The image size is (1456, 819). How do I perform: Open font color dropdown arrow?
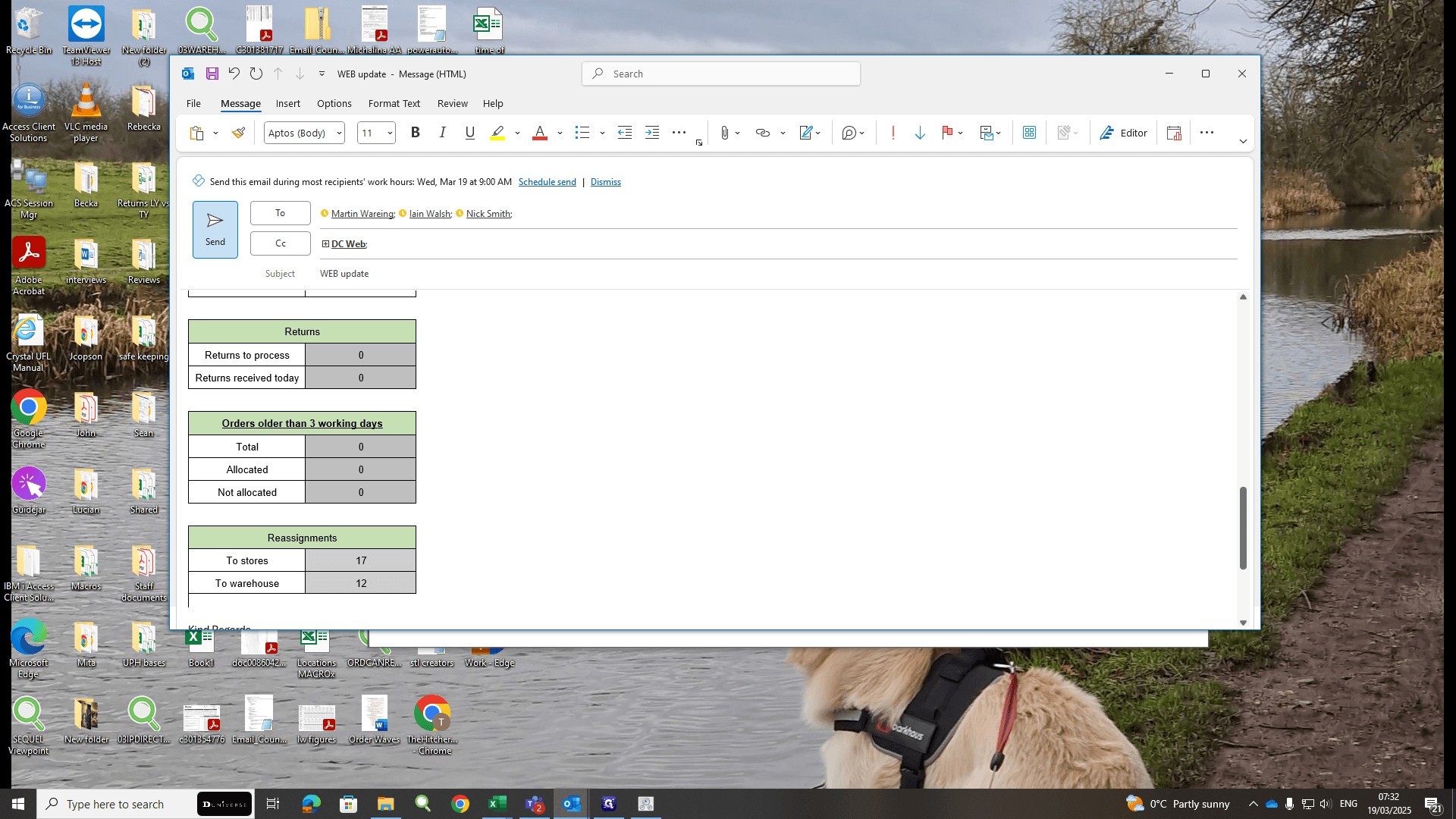(560, 133)
